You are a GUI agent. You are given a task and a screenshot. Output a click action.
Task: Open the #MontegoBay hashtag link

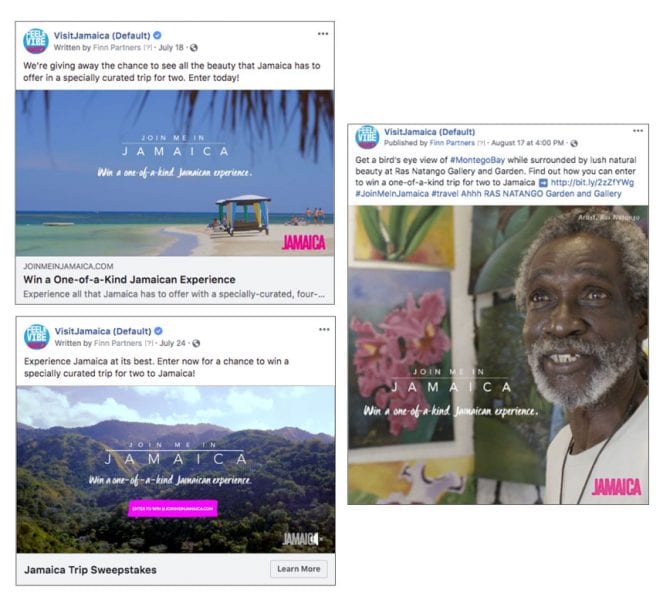pos(477,160)
